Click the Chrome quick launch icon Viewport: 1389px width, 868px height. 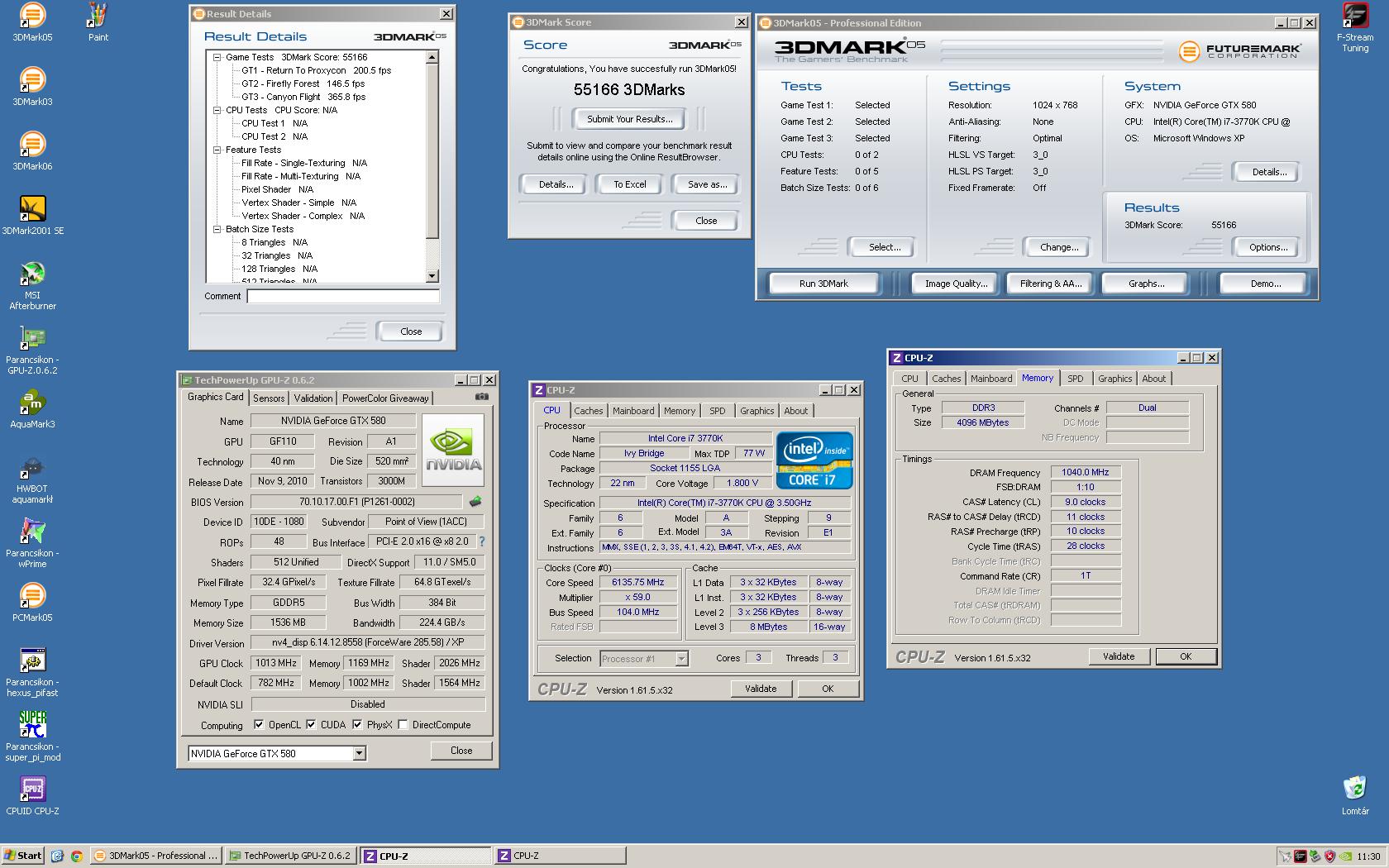[76, 856]
